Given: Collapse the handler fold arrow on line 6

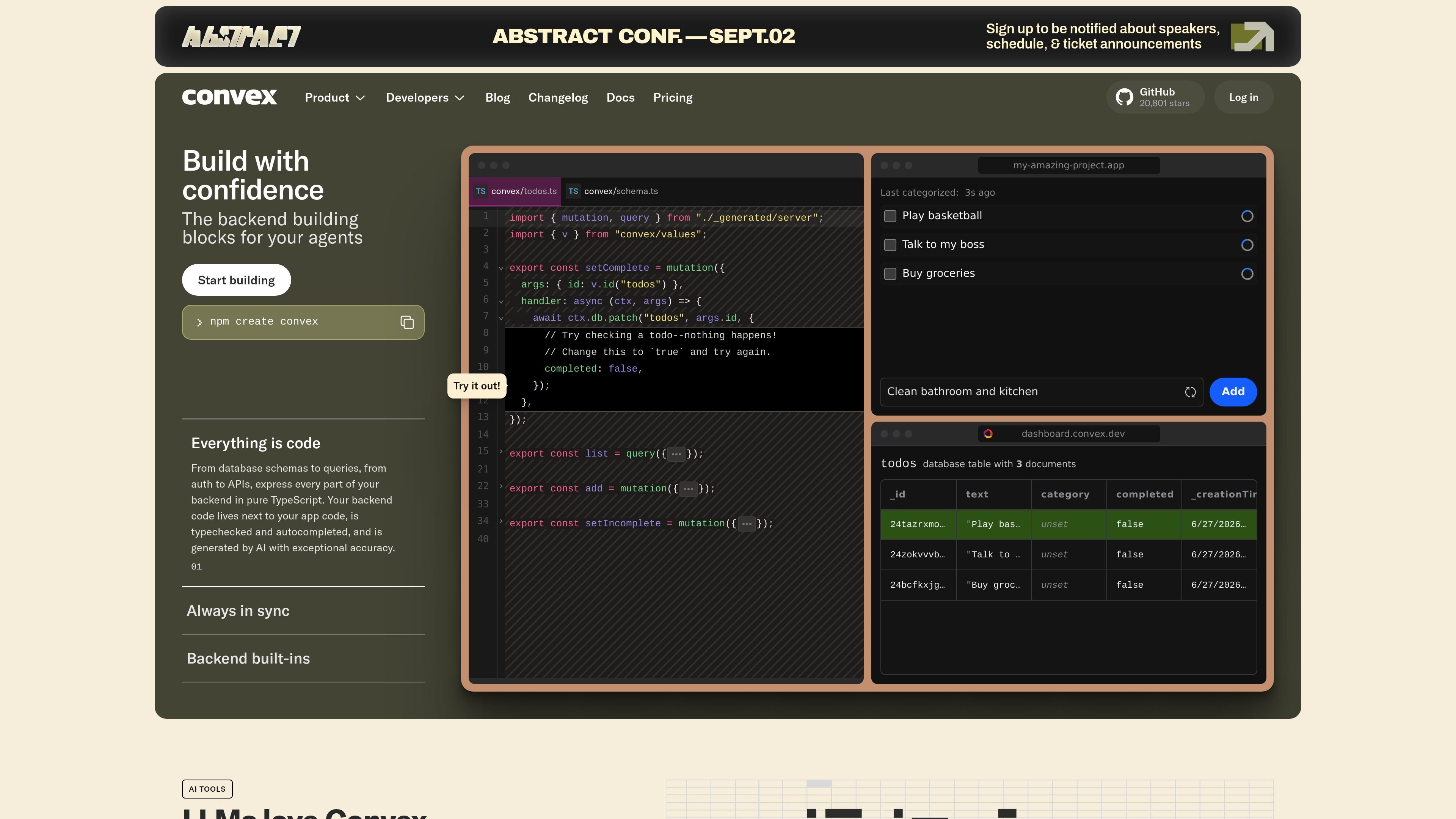Looking at the screenshot, I should click(501, 302).
